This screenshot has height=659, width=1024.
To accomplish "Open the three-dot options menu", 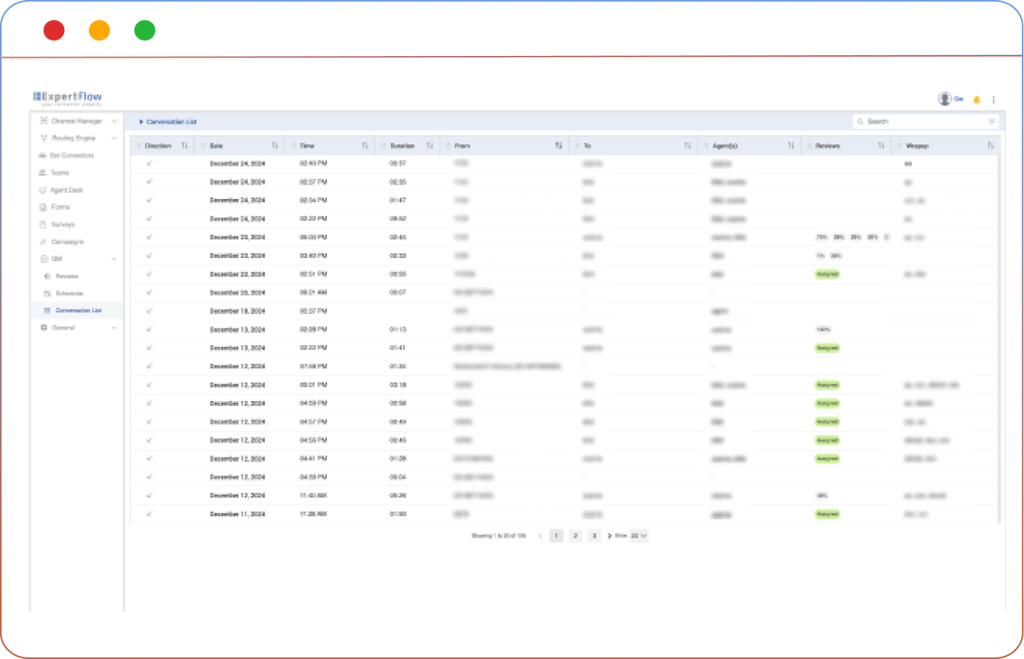I will click(x=993, y=99).
